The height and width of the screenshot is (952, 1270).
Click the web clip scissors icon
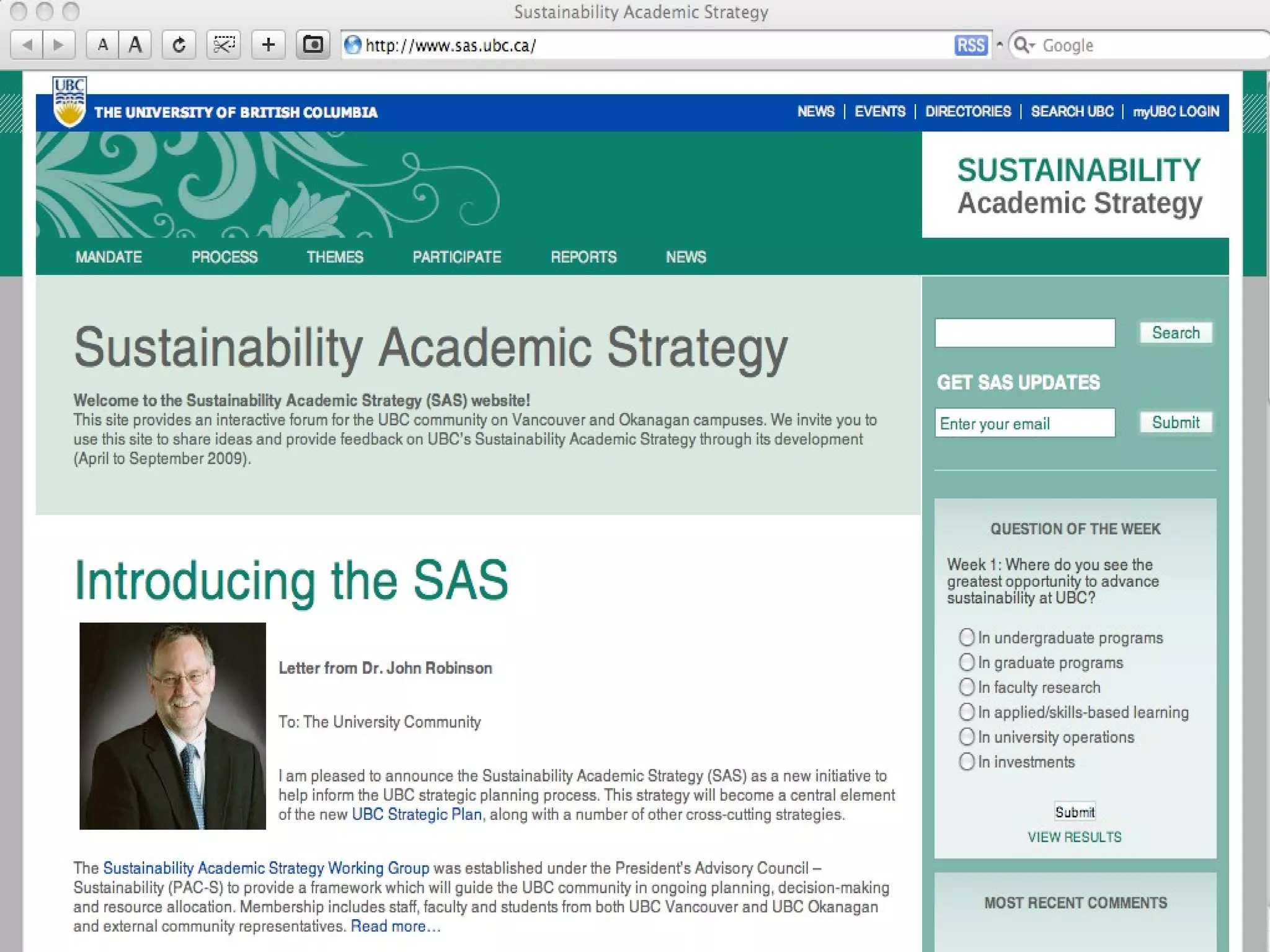(223, 45)
